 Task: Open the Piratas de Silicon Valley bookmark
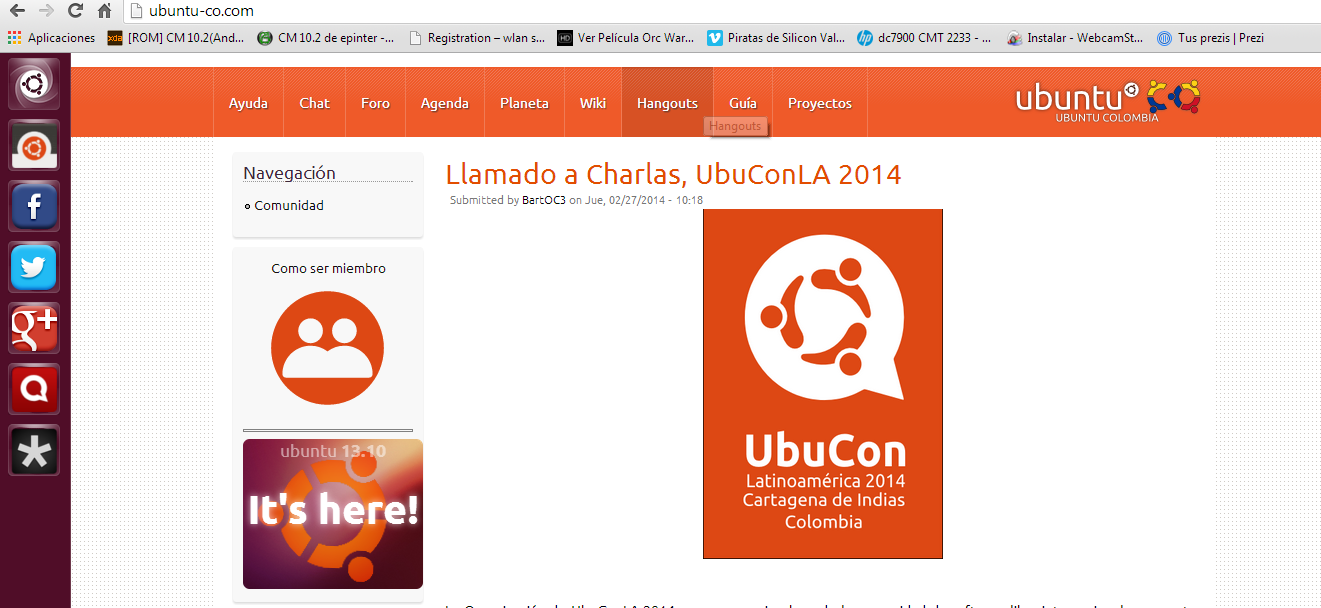(776, 38)
